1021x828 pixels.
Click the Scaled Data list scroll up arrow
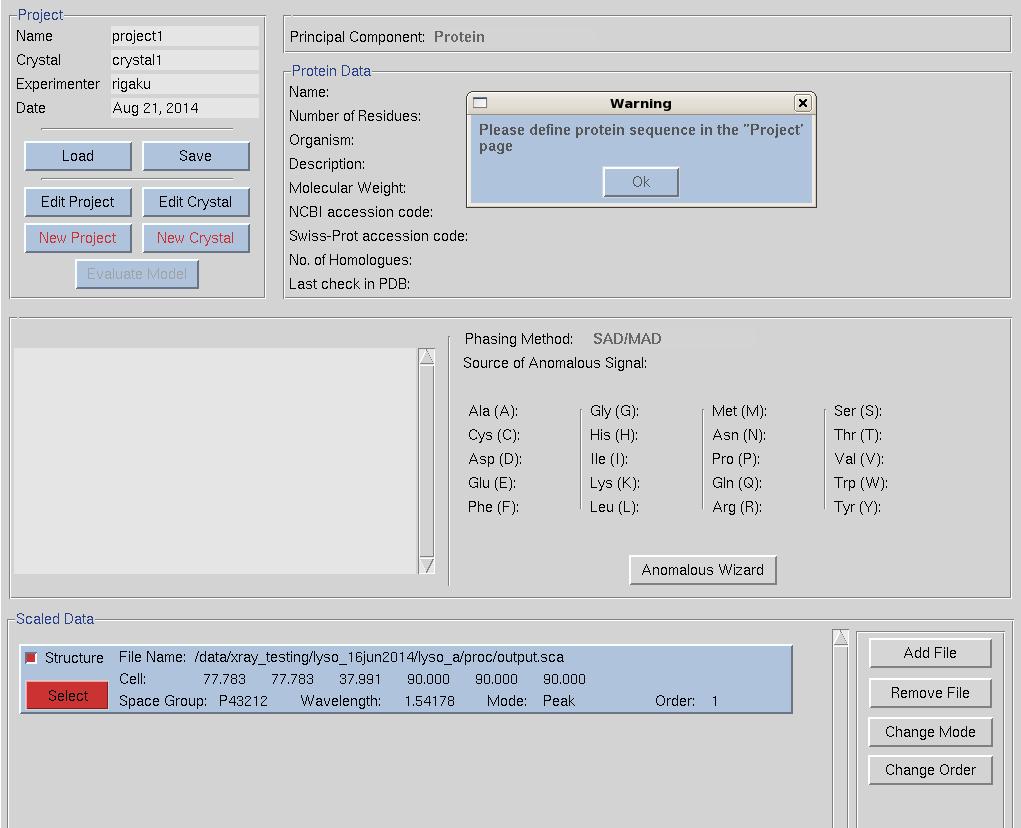pos(840,638)
